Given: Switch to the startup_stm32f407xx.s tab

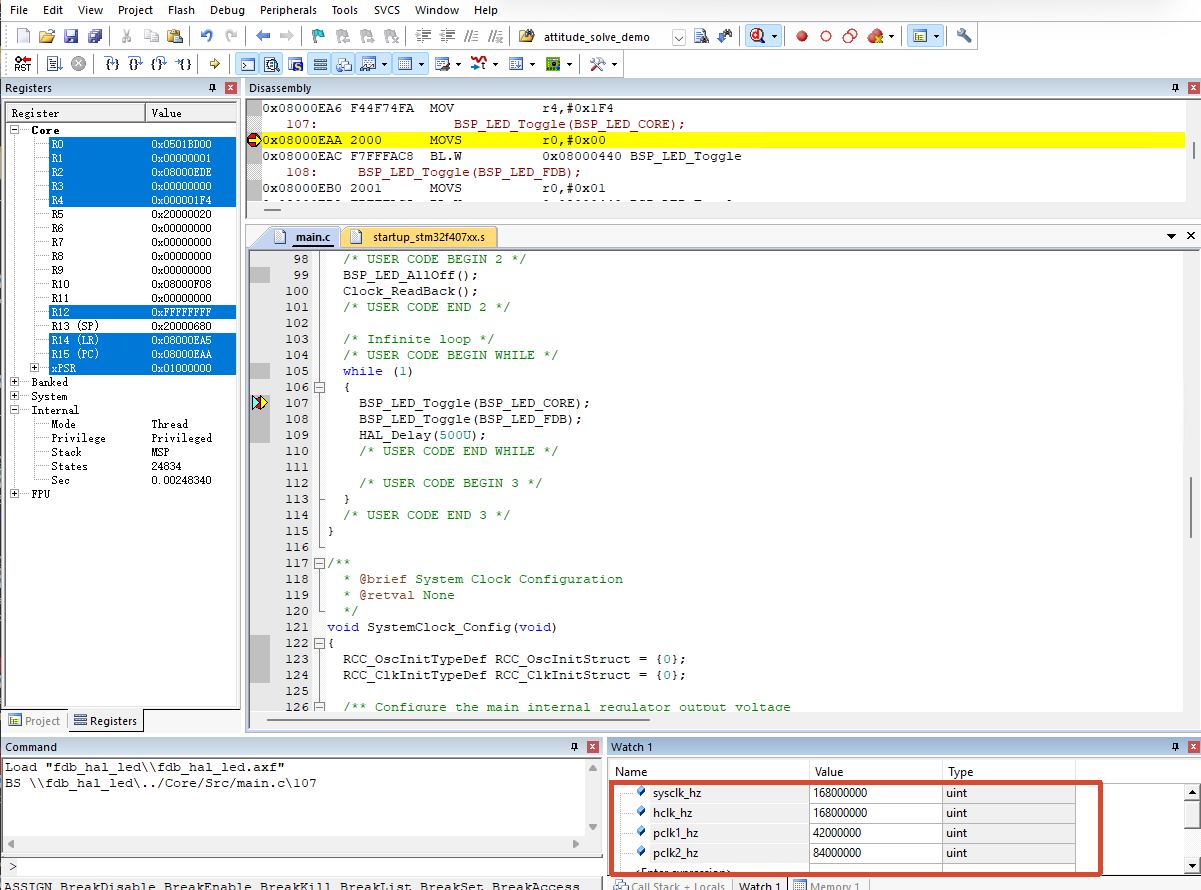Looking at the screenshot, I should 419,237.
